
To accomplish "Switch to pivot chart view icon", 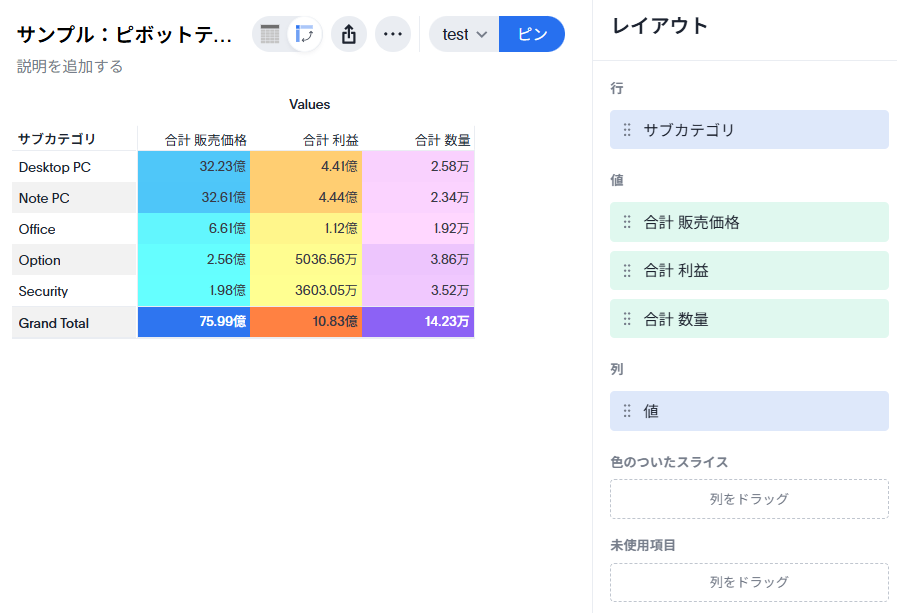I will pyautogui.click(x=304, y=34).
